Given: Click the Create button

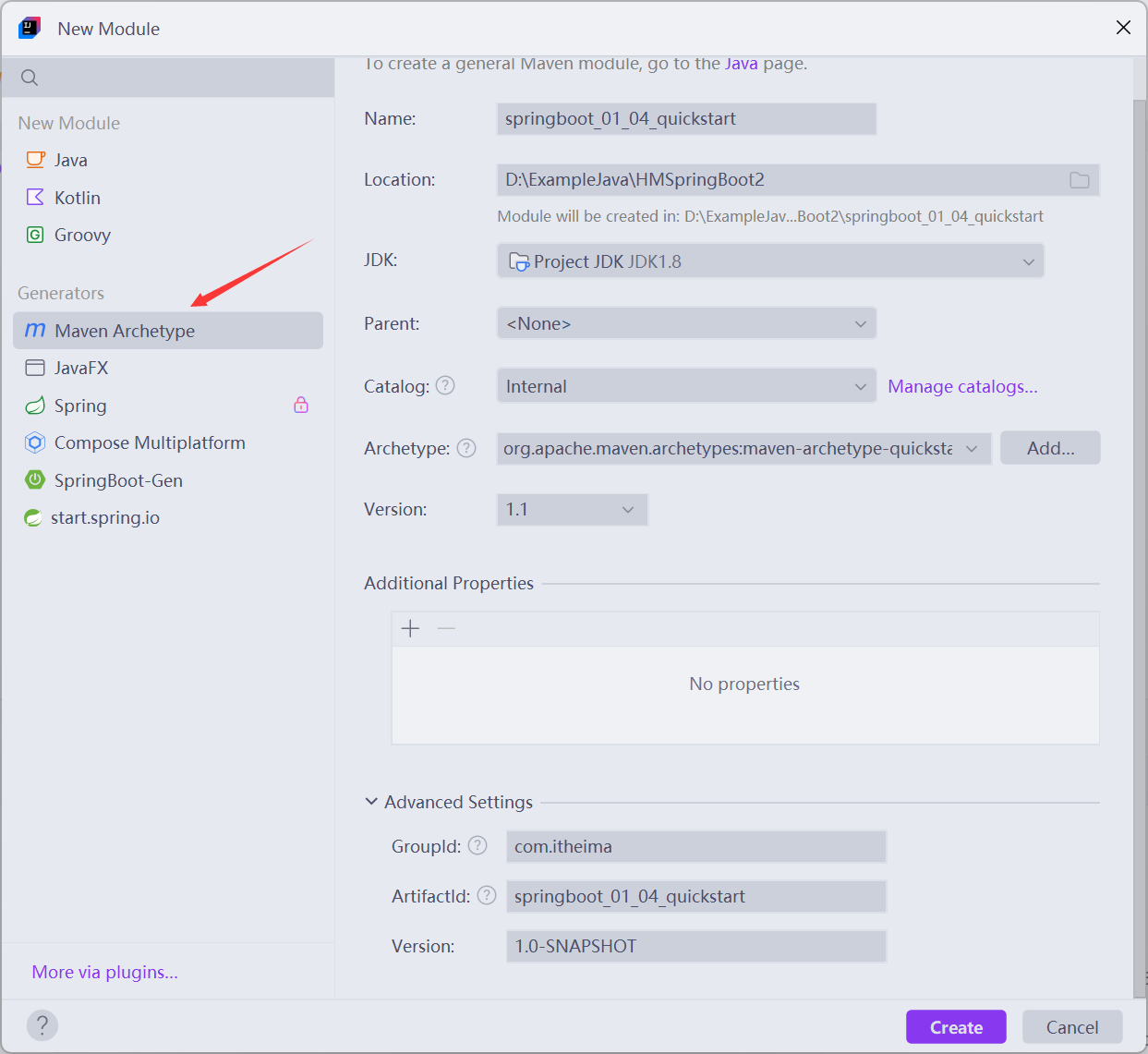Looking at the screenshot, I should pos(956,1027).
